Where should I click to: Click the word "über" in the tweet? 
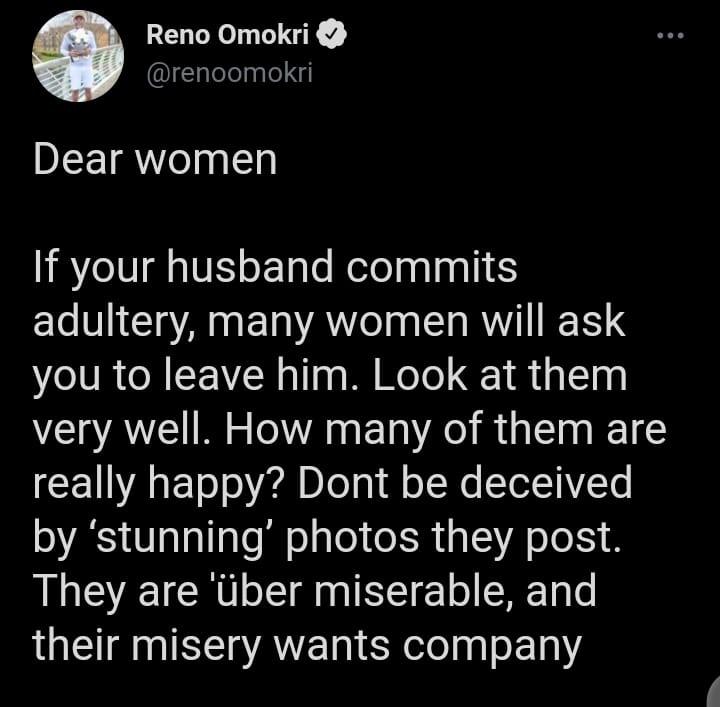coord(260,591)
